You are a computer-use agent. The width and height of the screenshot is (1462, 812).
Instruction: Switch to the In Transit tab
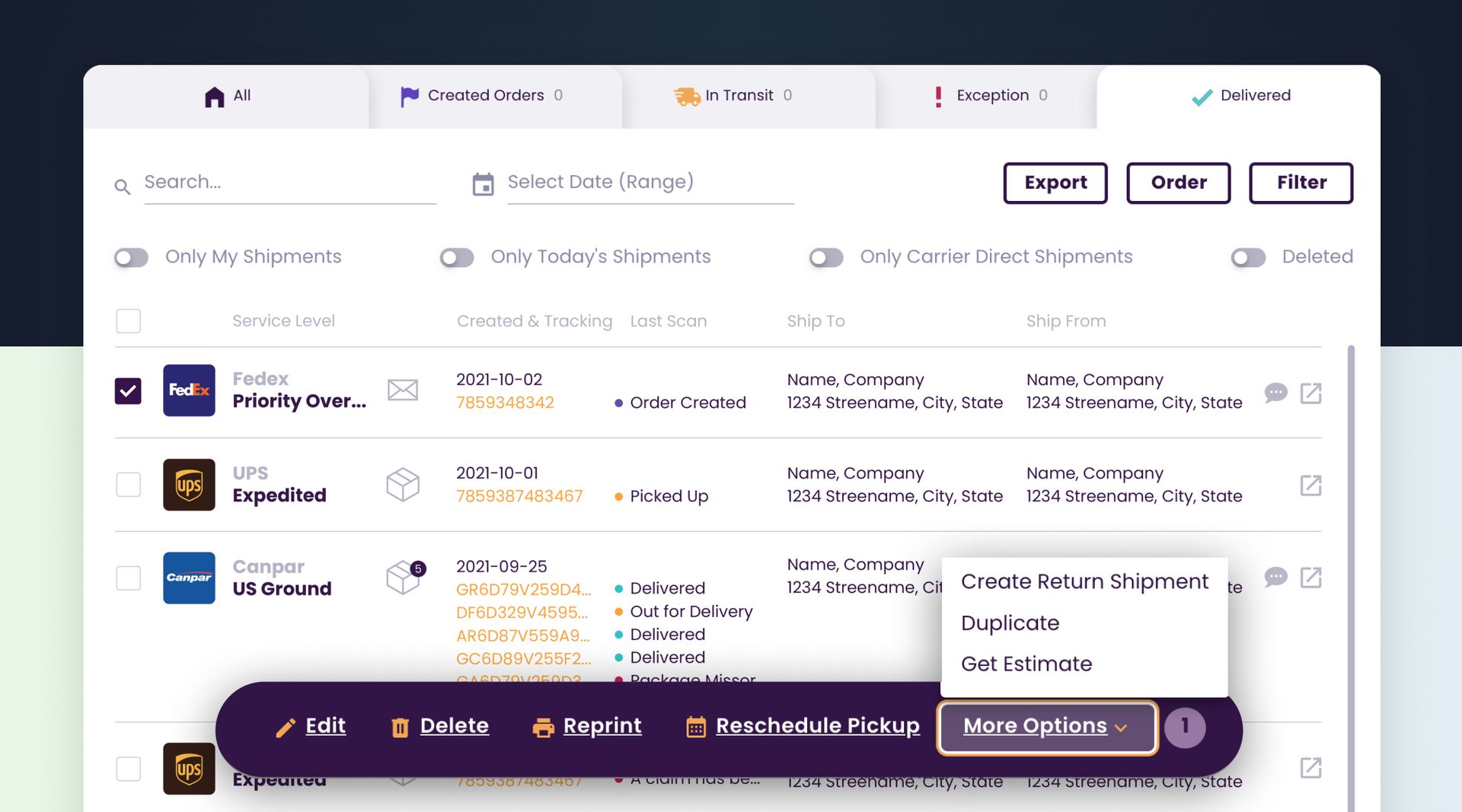pos(733,95)
